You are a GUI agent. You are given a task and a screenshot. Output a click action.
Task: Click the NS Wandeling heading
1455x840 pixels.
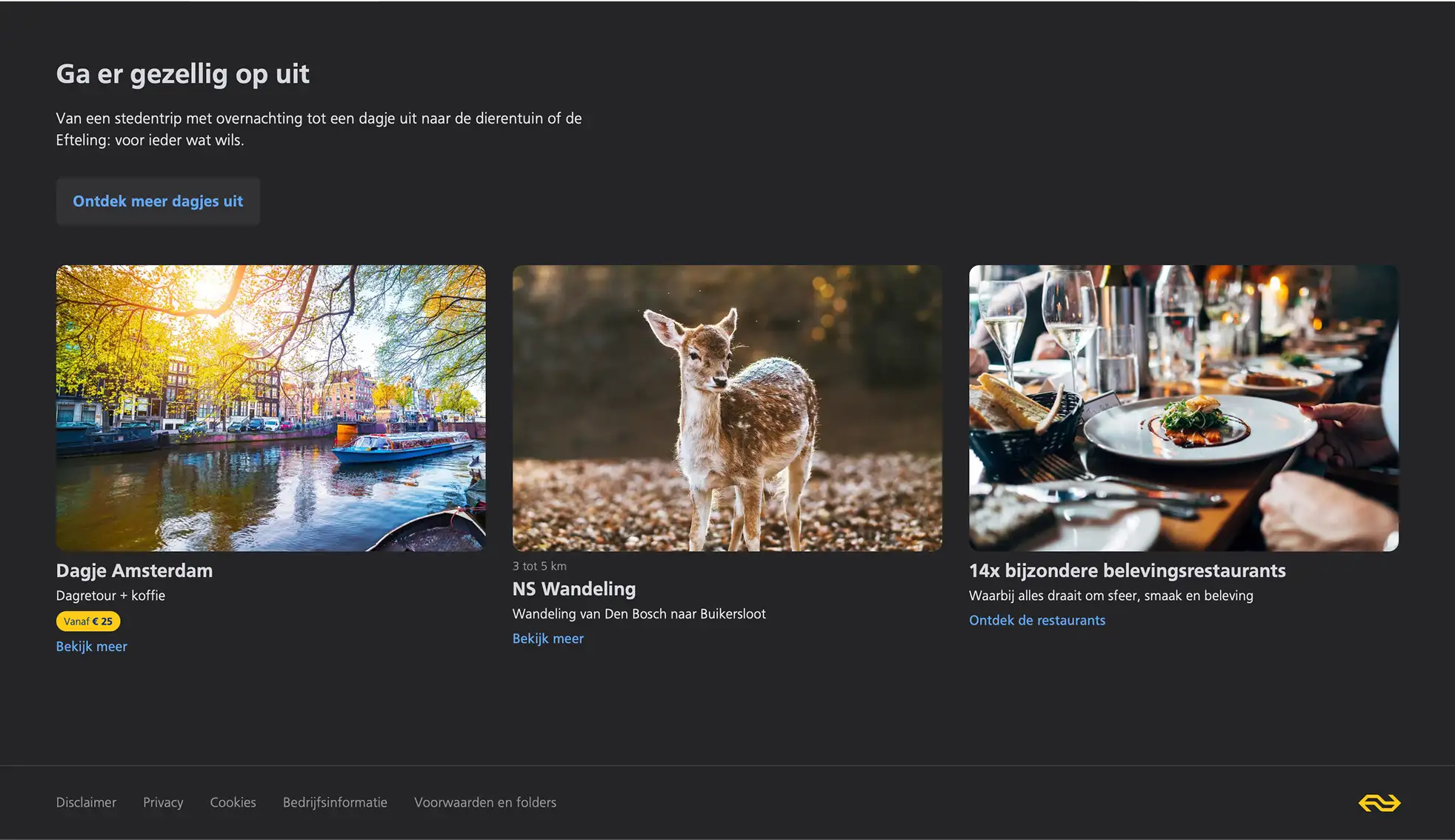coord(573,589)
